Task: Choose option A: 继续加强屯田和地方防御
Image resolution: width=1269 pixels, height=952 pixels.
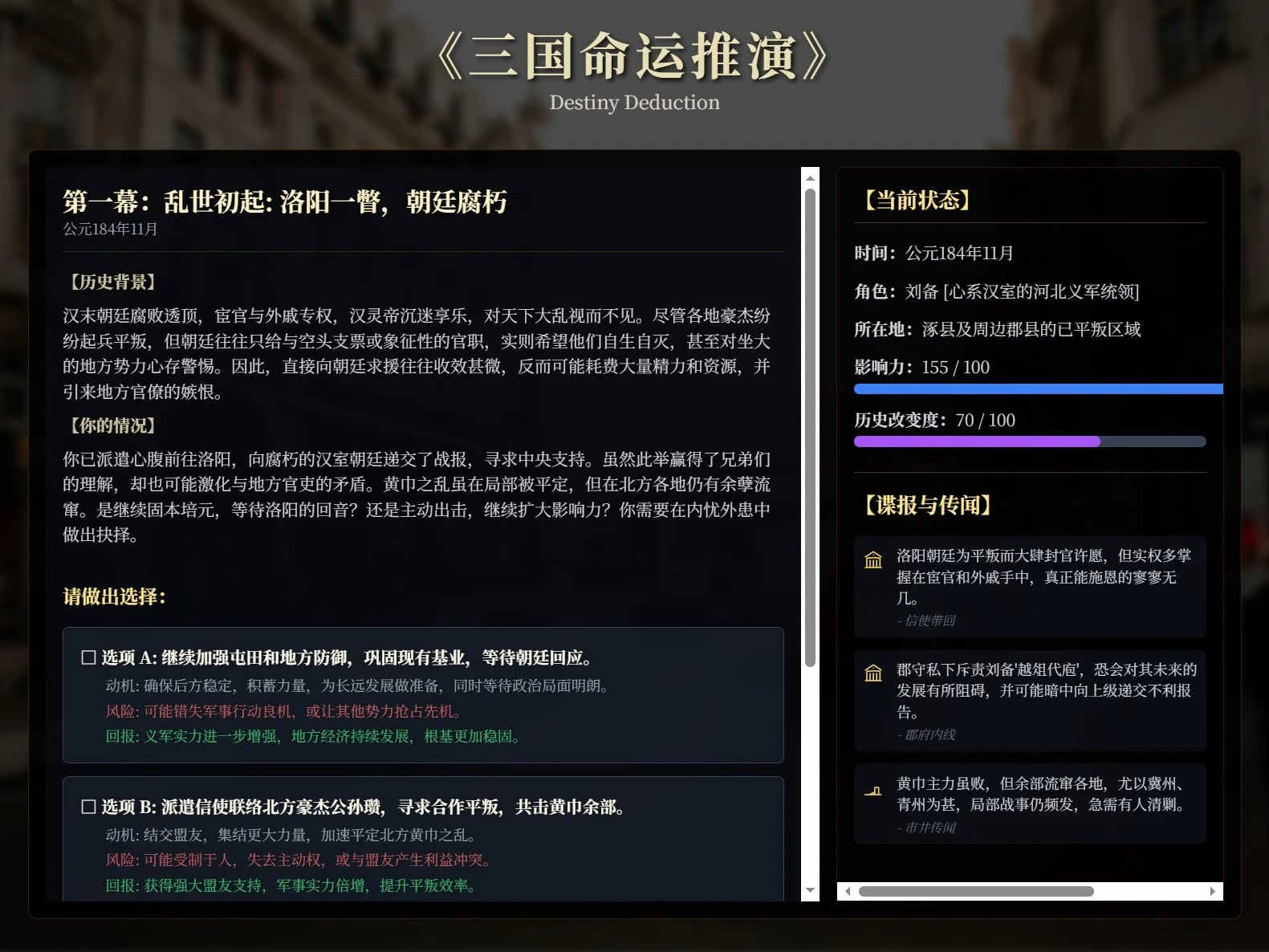Action: coord(423,695)
